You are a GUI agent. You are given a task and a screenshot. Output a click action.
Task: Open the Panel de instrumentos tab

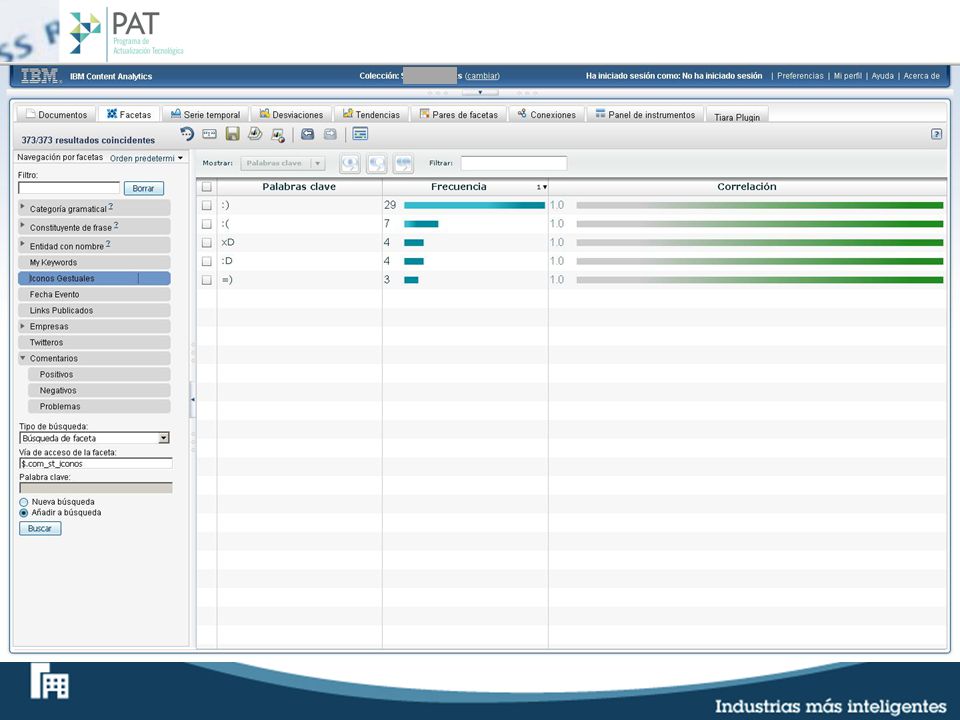645,114
